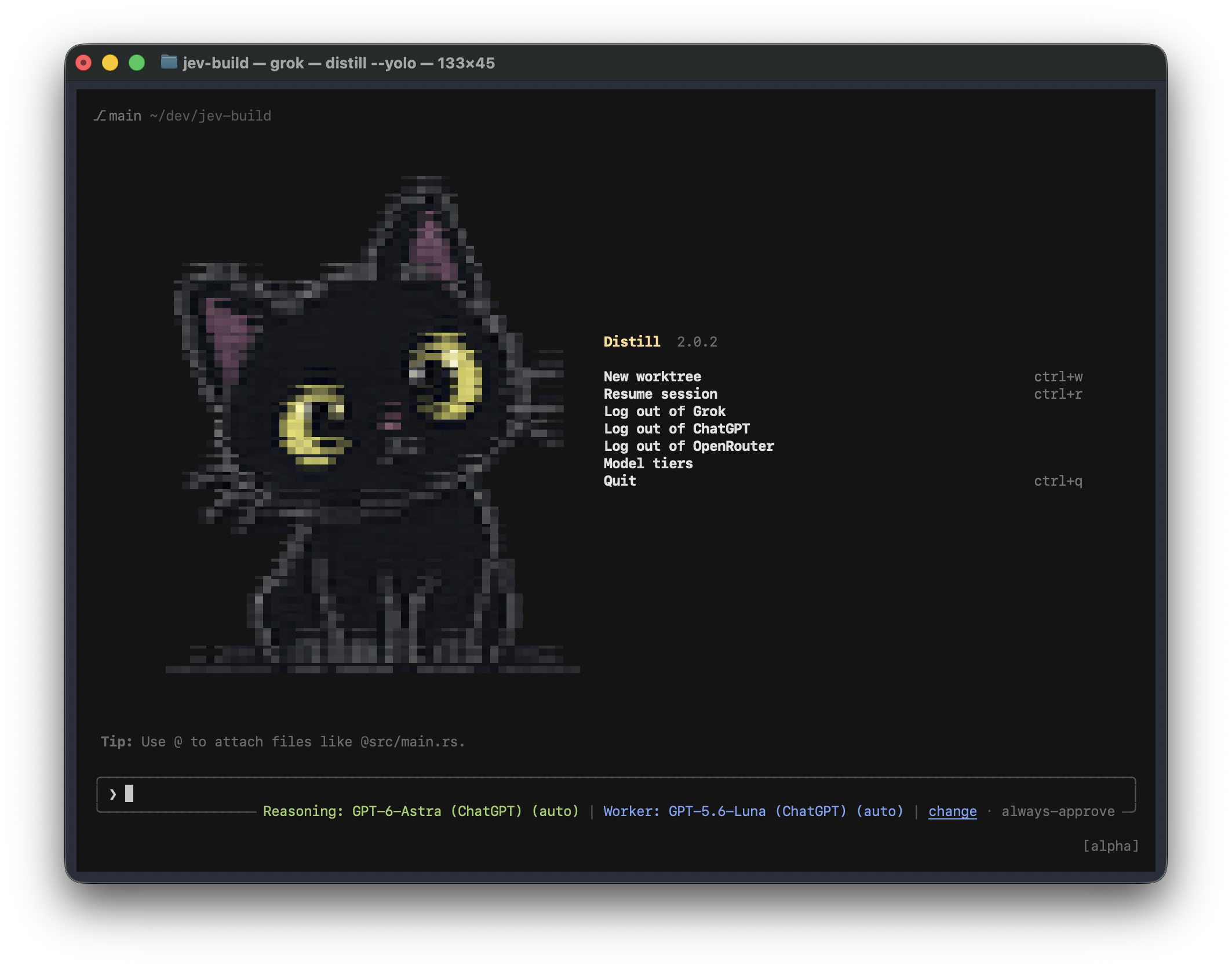Focus the prompt input box
The height and width of the screenshot is (969, 1232).
pos(615,793)
